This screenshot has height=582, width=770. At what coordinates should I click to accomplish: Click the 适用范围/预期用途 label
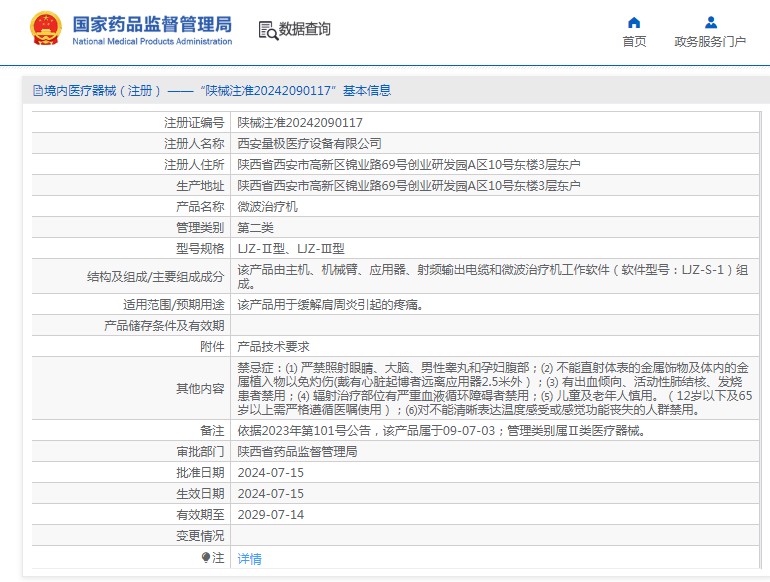(173, 305)
